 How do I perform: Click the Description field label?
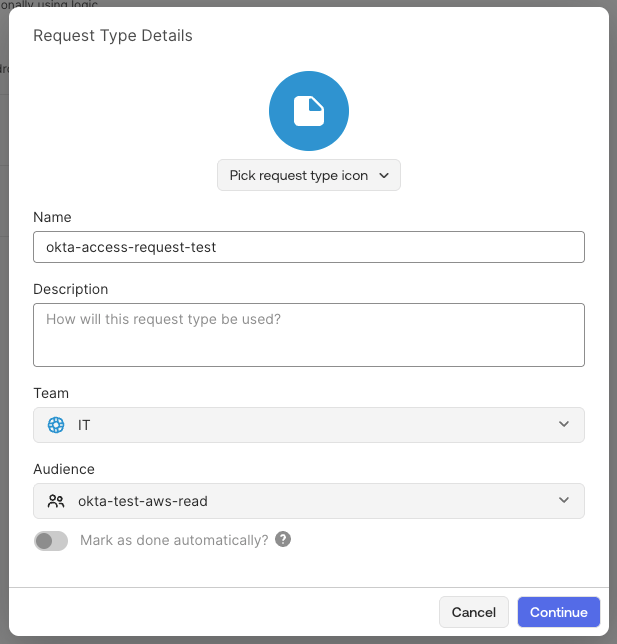tap(70, 289)
